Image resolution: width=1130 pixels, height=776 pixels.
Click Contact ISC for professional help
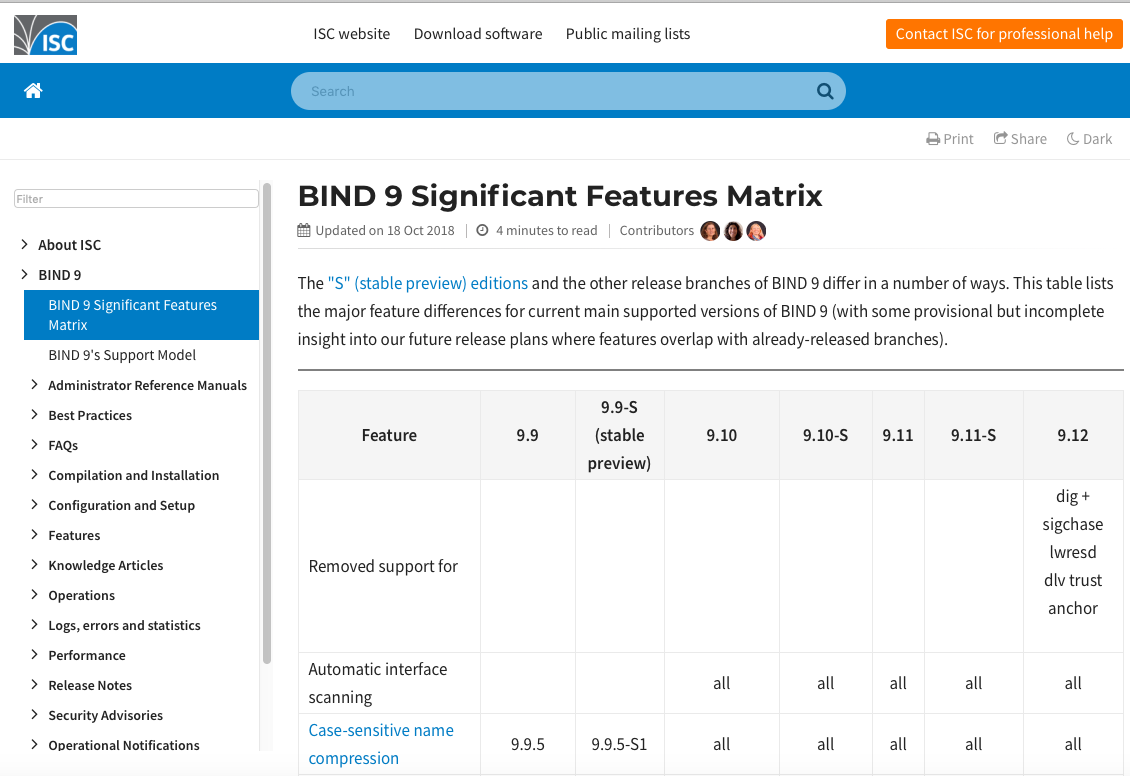[1004, 34]
